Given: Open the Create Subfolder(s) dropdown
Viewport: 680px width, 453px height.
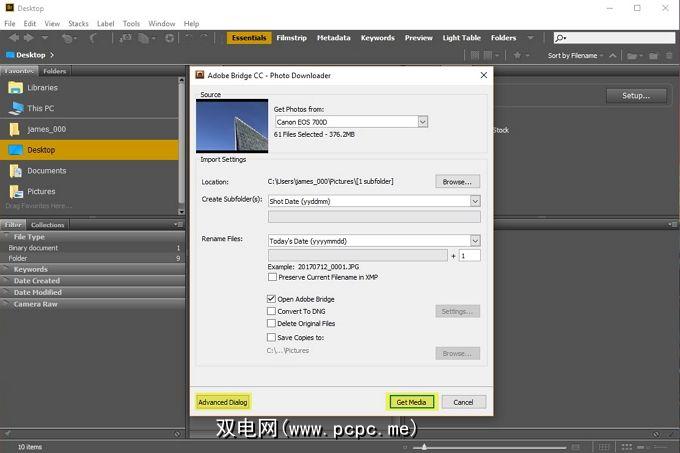Looking at the screenshot, I should pyautogui.click(x=475, y=201).
